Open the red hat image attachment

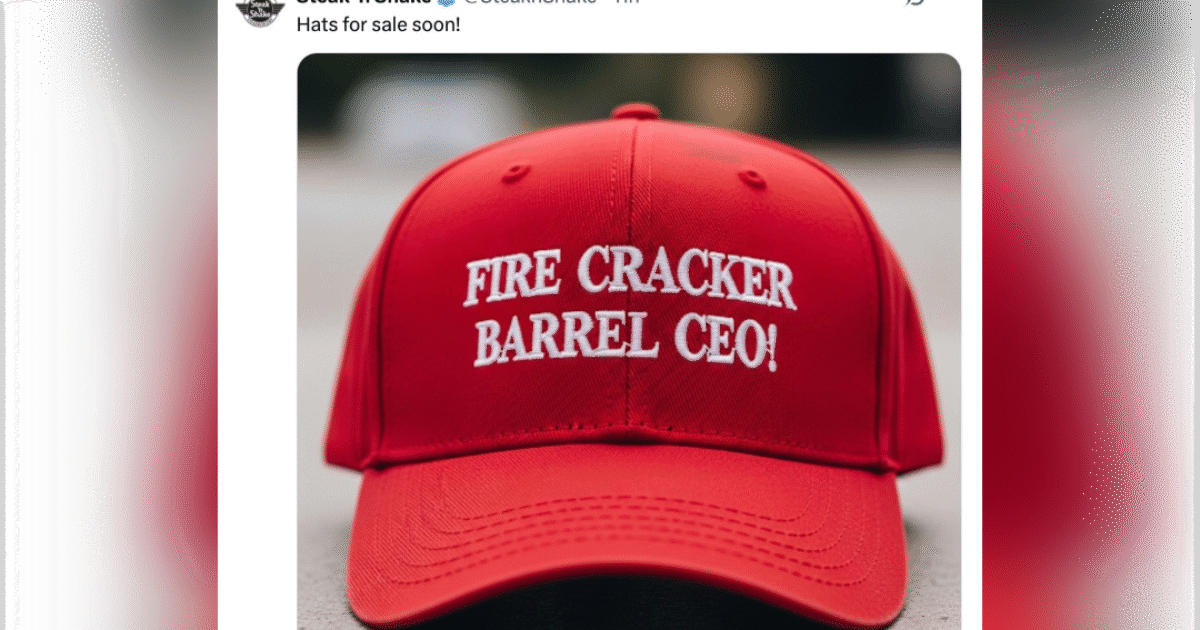tap(629, 341)
